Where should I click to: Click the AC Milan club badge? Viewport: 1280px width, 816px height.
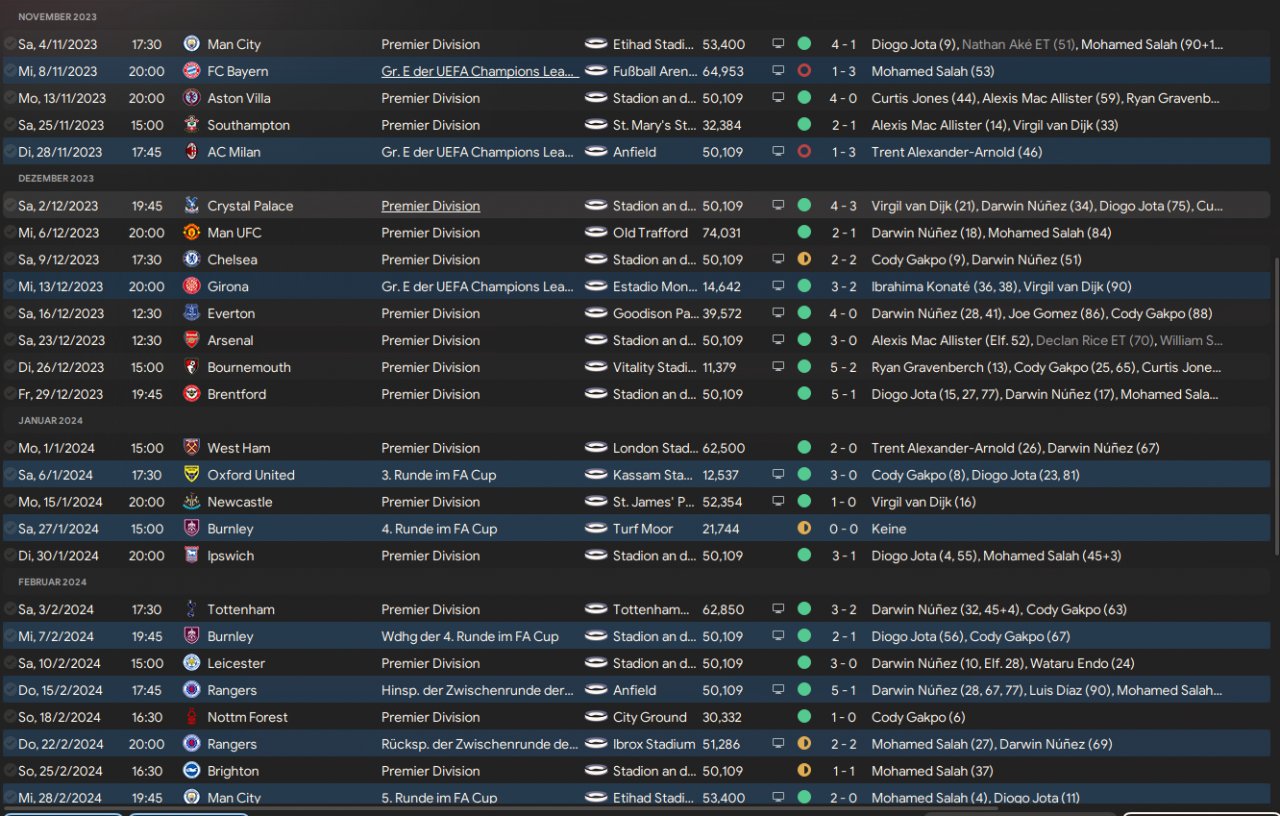click(192, 152)
